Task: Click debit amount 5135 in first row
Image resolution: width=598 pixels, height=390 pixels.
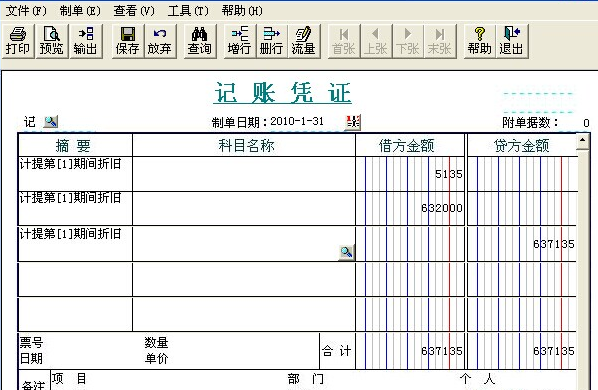Action: click(x=448, y=174)
